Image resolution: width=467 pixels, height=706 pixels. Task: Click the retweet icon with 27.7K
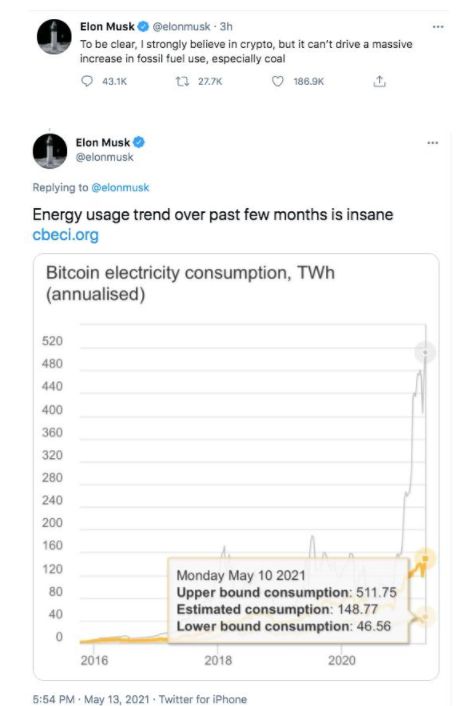tap(182, 81)
